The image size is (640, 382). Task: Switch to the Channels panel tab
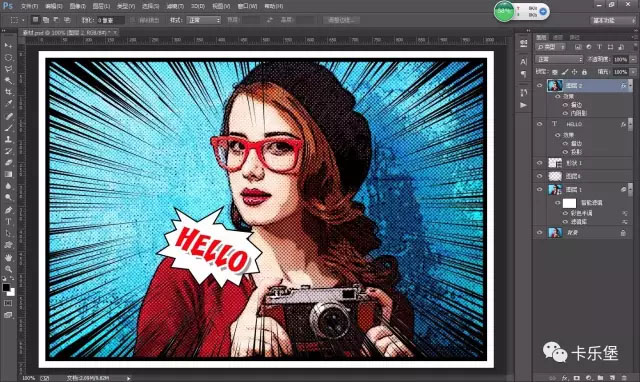558,37
